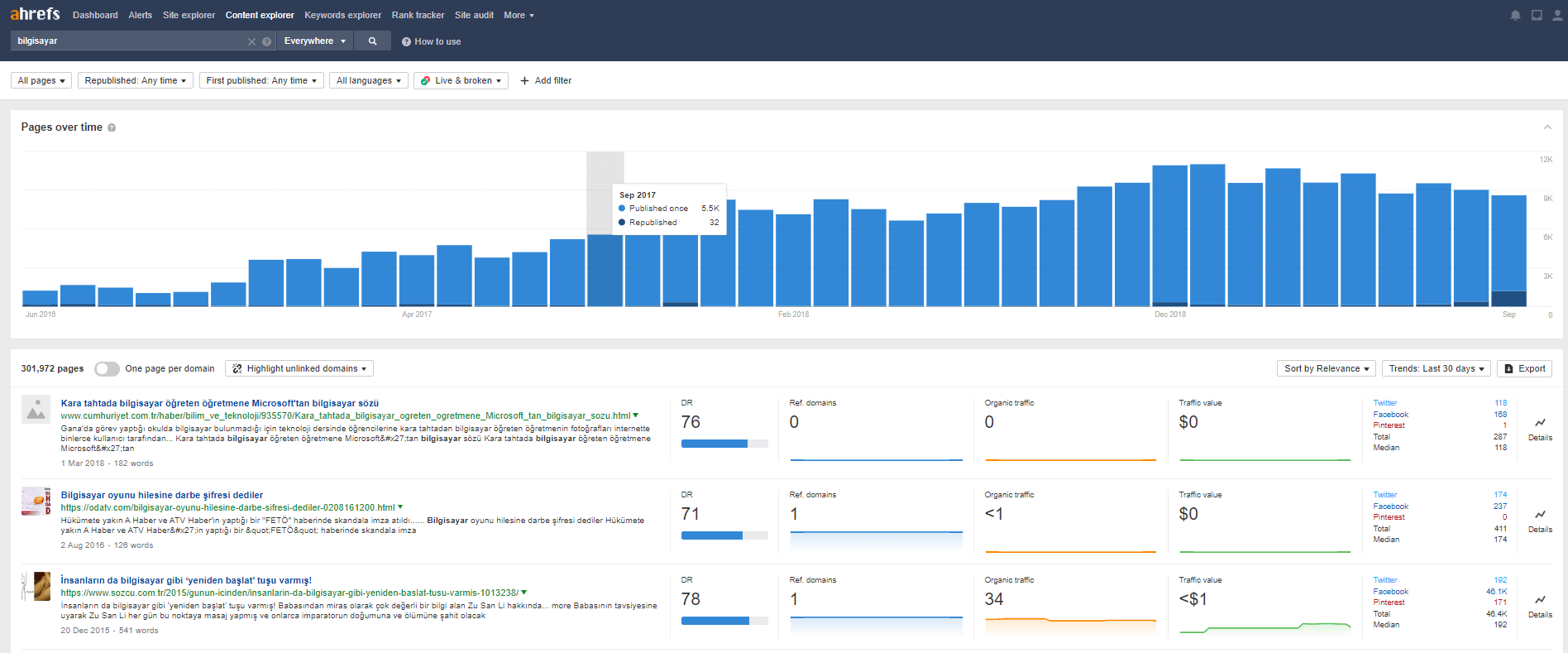This screenshot has width=1568, height=653.
Task: Open the sozcu.com.tr result URL
Action: pos(289,593)
